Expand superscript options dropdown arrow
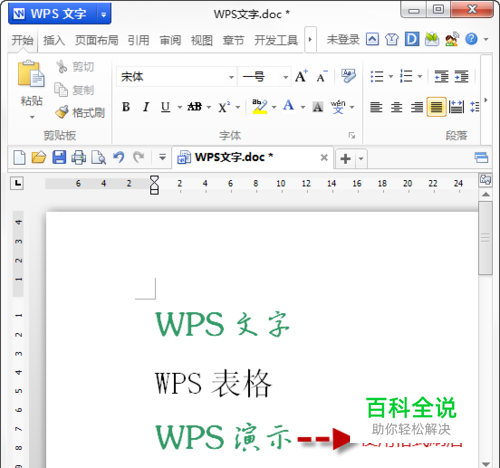500x468 pixels. pos(238,107)
